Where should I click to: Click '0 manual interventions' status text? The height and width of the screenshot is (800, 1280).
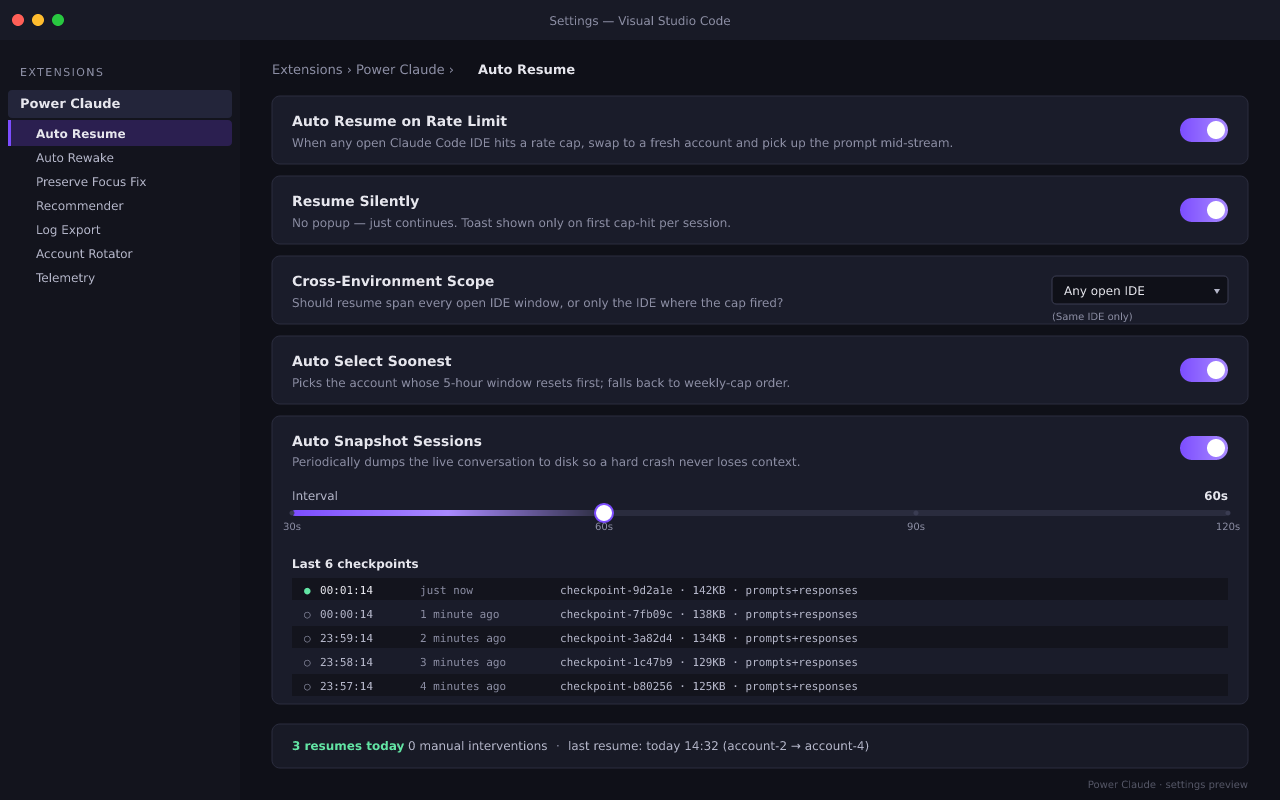coord(478,746)
